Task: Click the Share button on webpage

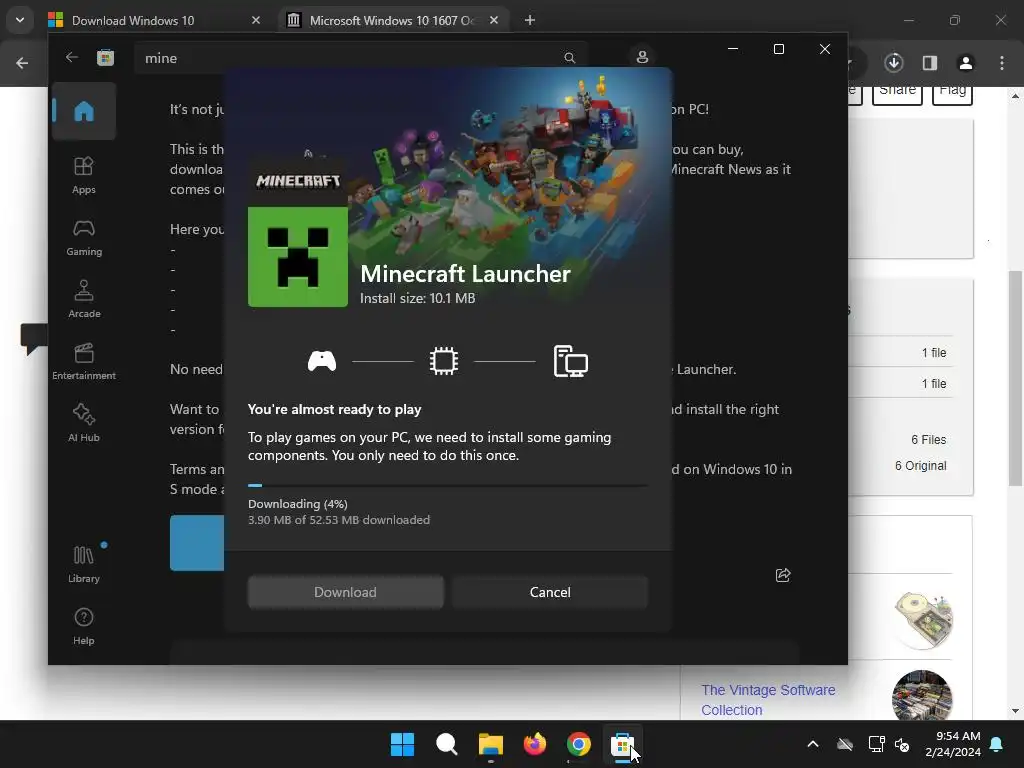Action: click(897, 94)
